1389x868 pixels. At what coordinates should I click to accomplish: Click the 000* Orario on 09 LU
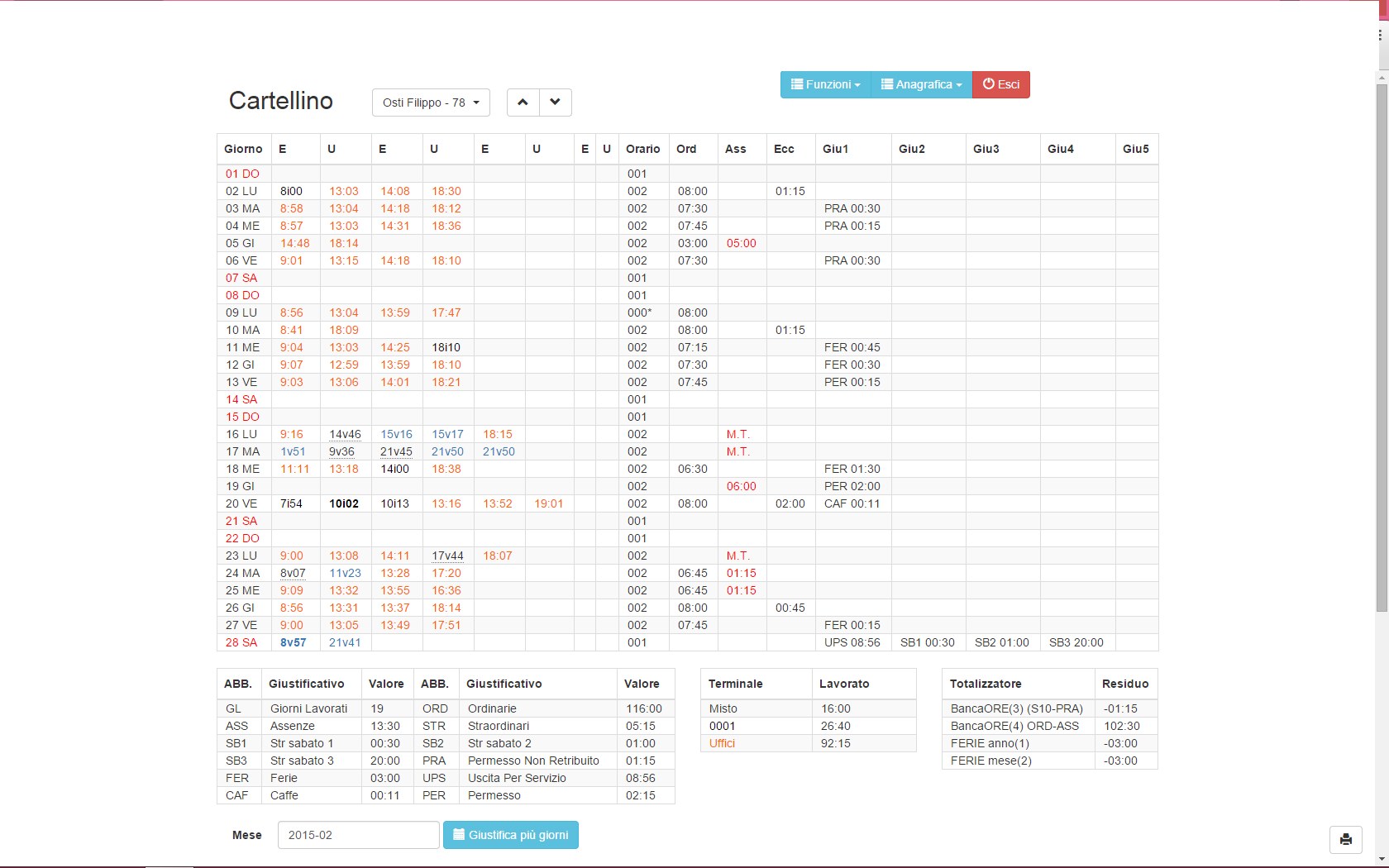click(639, 312)
